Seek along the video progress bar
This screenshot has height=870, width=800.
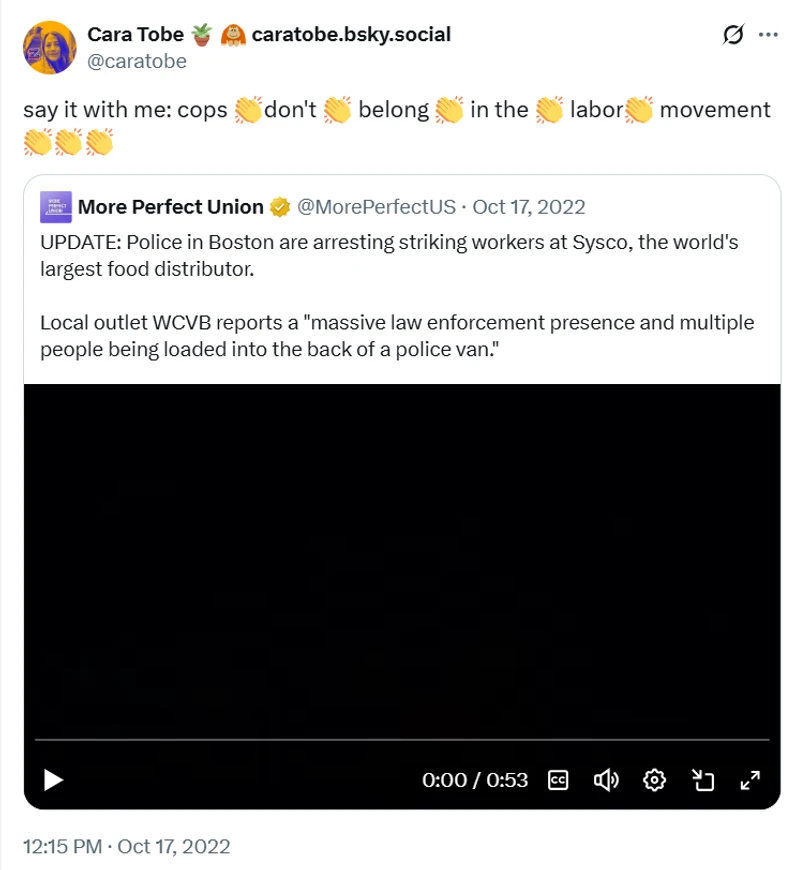click(400, 740)
